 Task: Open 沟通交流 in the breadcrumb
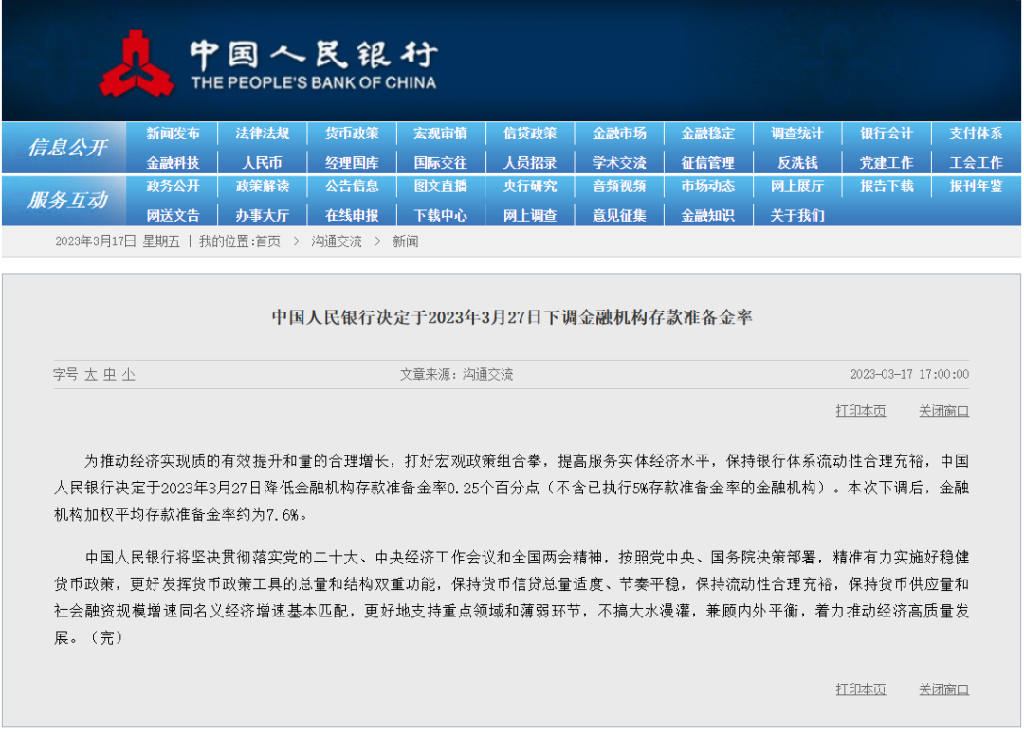coord(336,242)
